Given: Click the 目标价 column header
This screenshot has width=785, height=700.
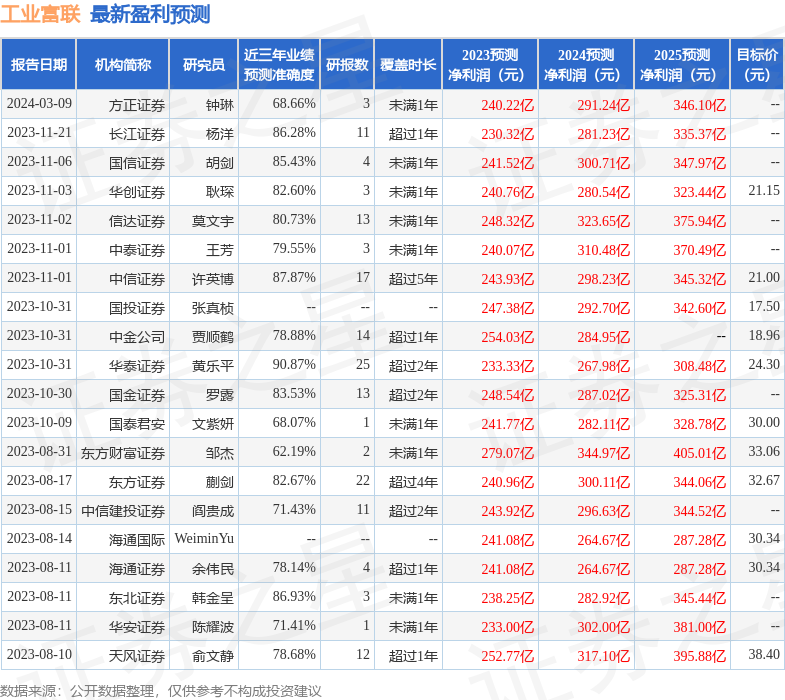Looking at the screenshot, I should click(757, 65).
